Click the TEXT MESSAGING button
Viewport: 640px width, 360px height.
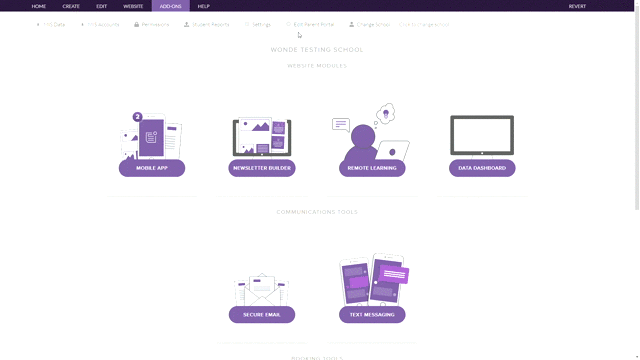[372, 315]
